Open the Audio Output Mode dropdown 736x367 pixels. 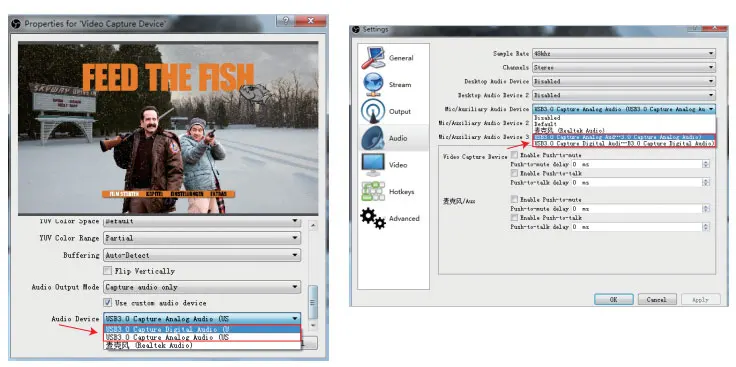(202, 287)
